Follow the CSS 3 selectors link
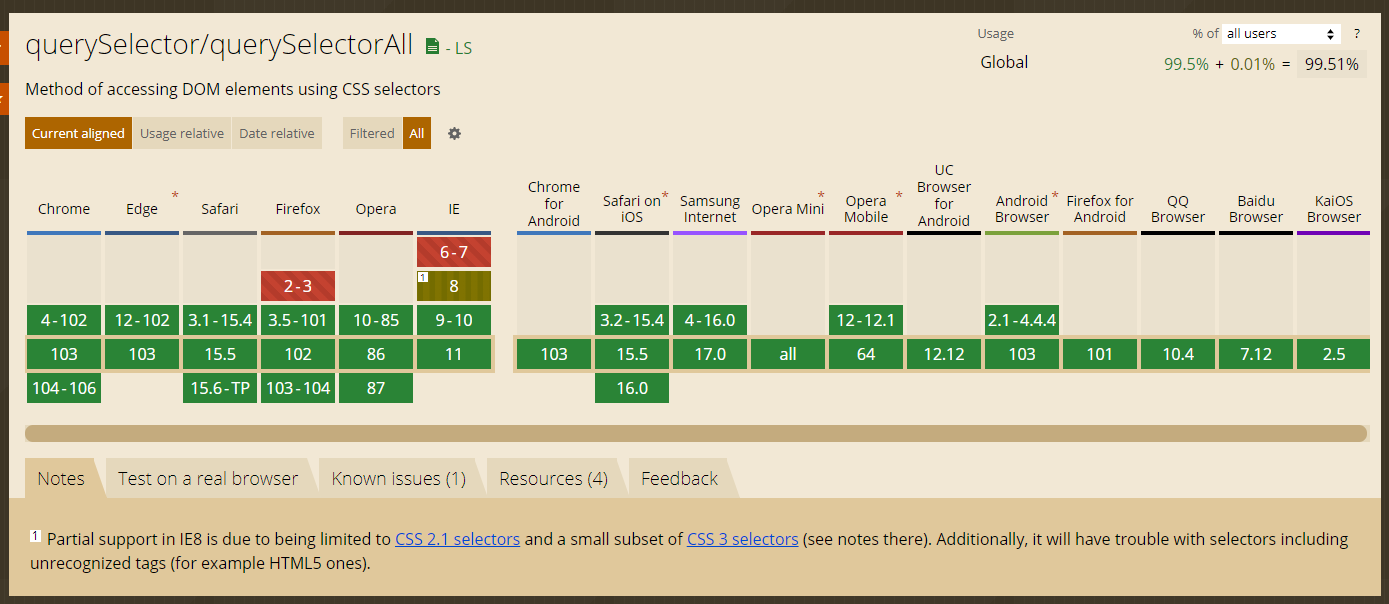 click(742, 539)
